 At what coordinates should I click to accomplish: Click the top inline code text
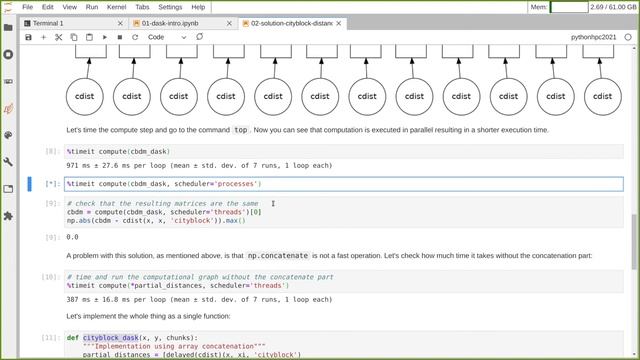(240, 130)
